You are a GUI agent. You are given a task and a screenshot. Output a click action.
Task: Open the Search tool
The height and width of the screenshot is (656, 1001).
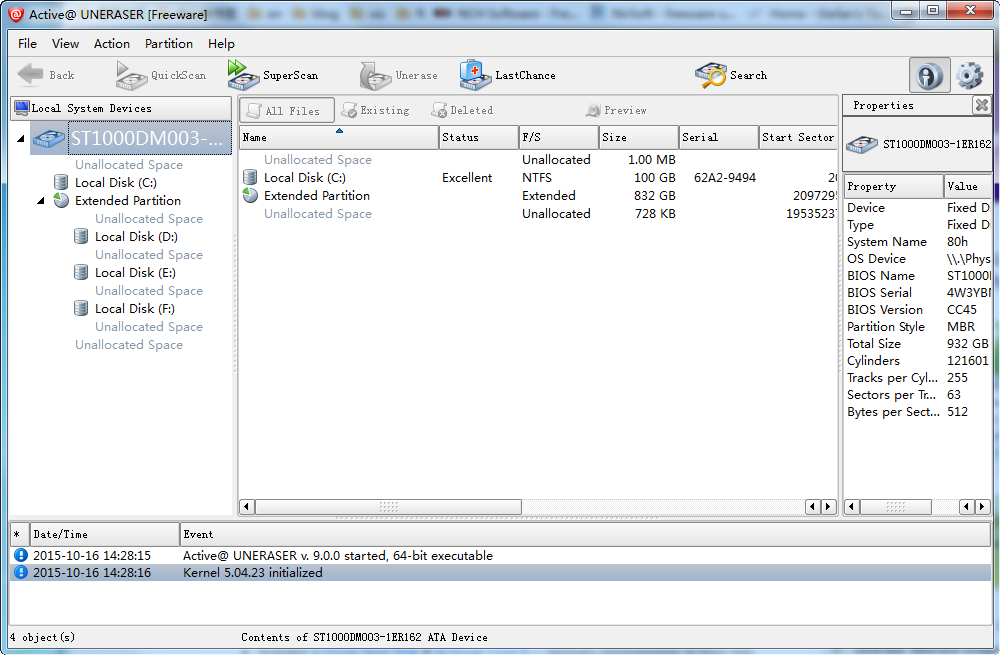click(731, 75)
